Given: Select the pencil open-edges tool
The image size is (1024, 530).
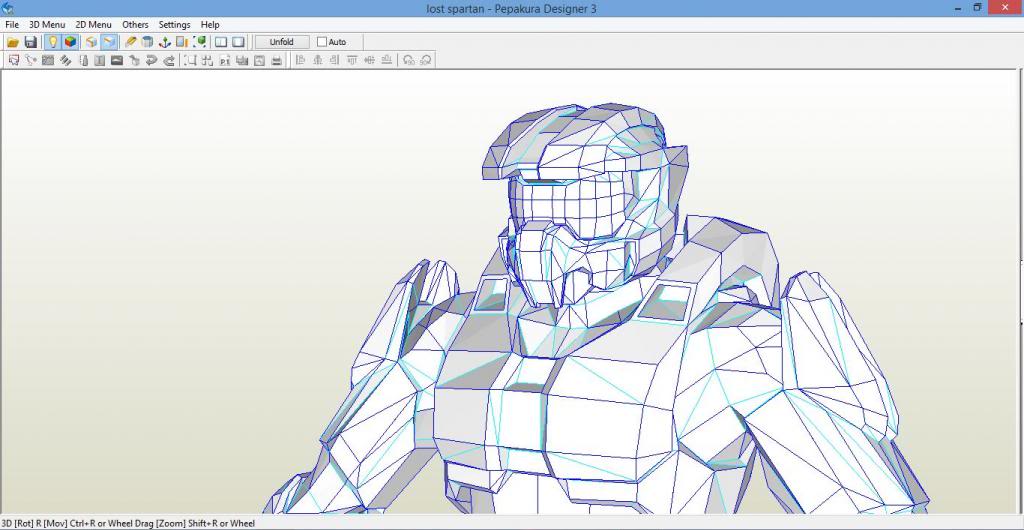Looking at the screenshot, I should tap(131, 42).
